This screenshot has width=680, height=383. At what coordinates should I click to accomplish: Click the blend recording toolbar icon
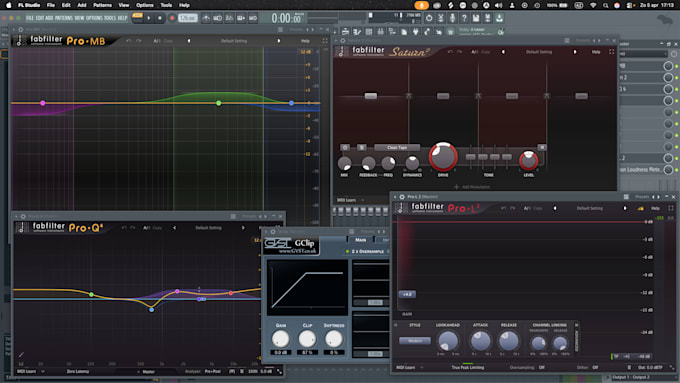point(241,18)
